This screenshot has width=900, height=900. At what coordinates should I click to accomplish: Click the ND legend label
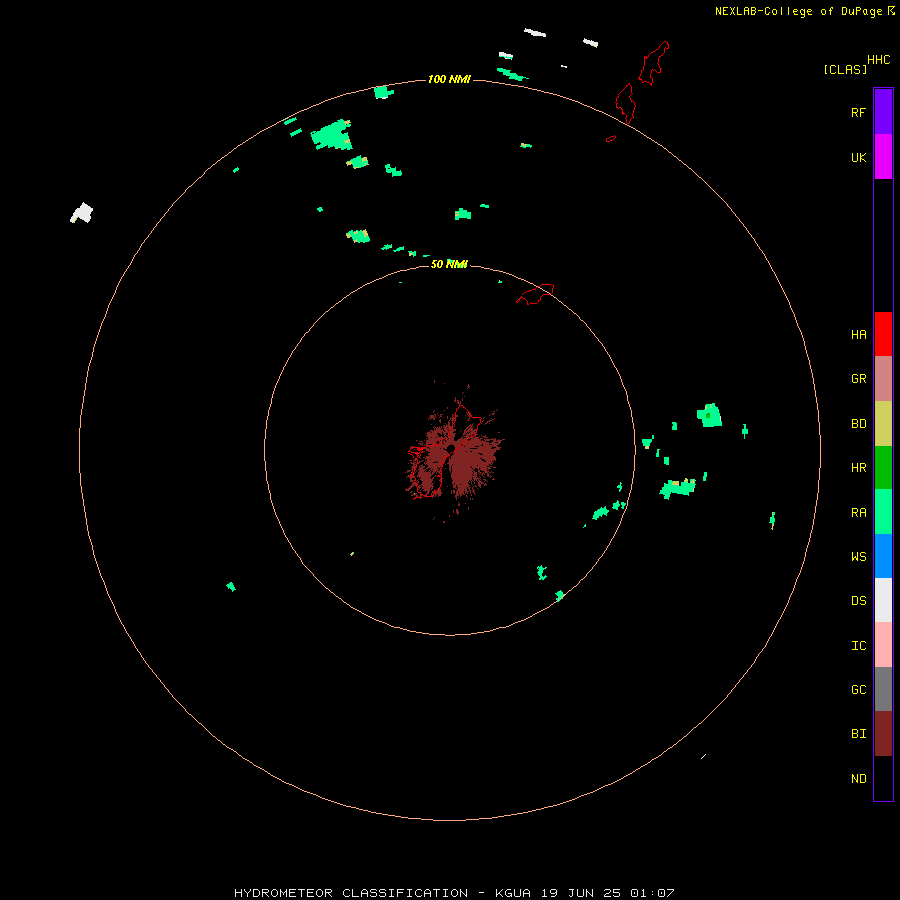pyautogui.click(x=858, y=778)
